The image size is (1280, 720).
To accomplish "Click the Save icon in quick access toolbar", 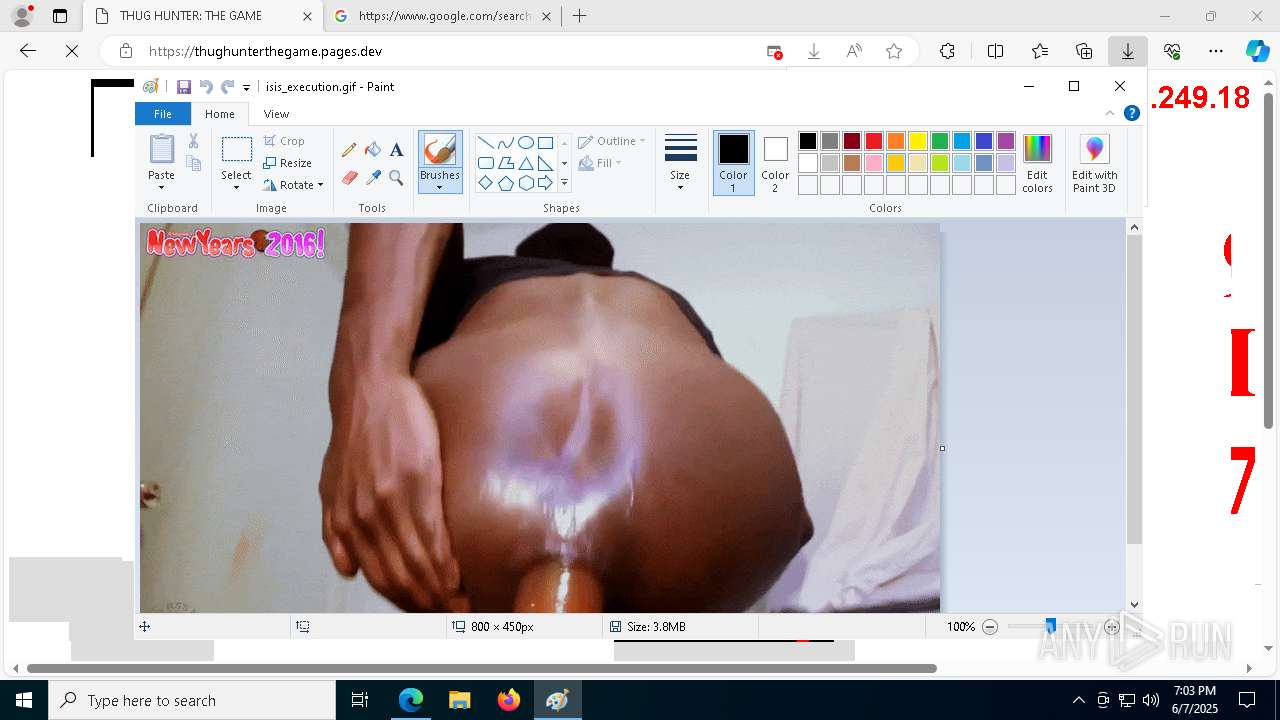I will click(184, 87).
